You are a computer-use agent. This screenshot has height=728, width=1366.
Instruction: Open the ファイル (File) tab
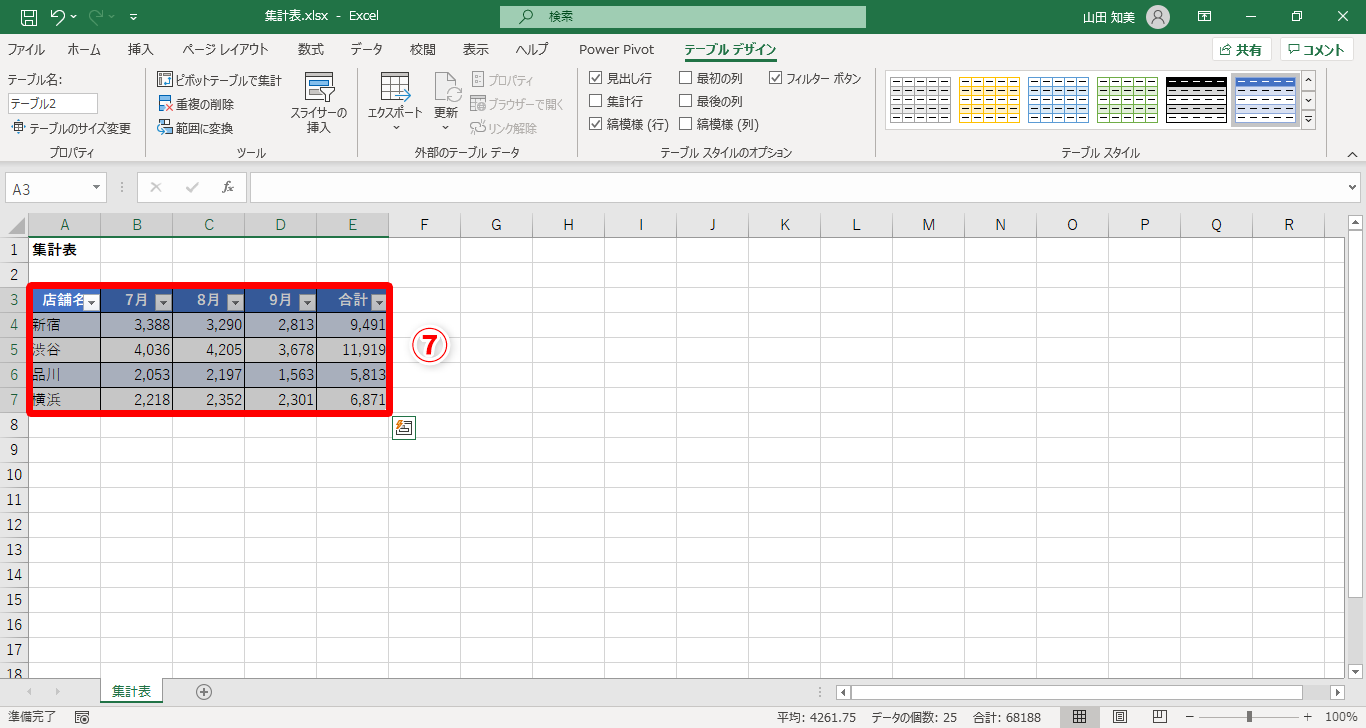click(x=26, y=49)
